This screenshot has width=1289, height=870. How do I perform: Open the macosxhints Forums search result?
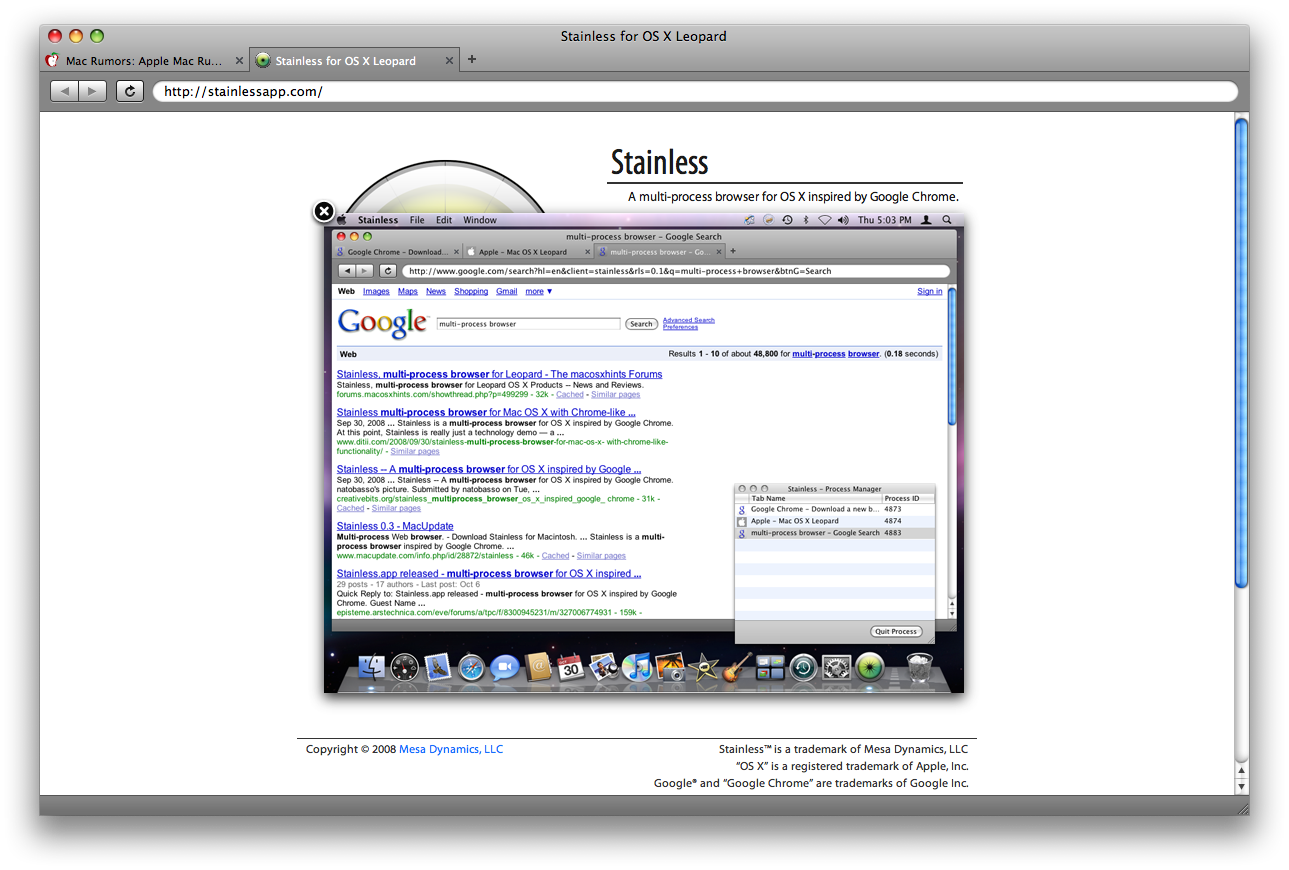click(x=499, y=374)
